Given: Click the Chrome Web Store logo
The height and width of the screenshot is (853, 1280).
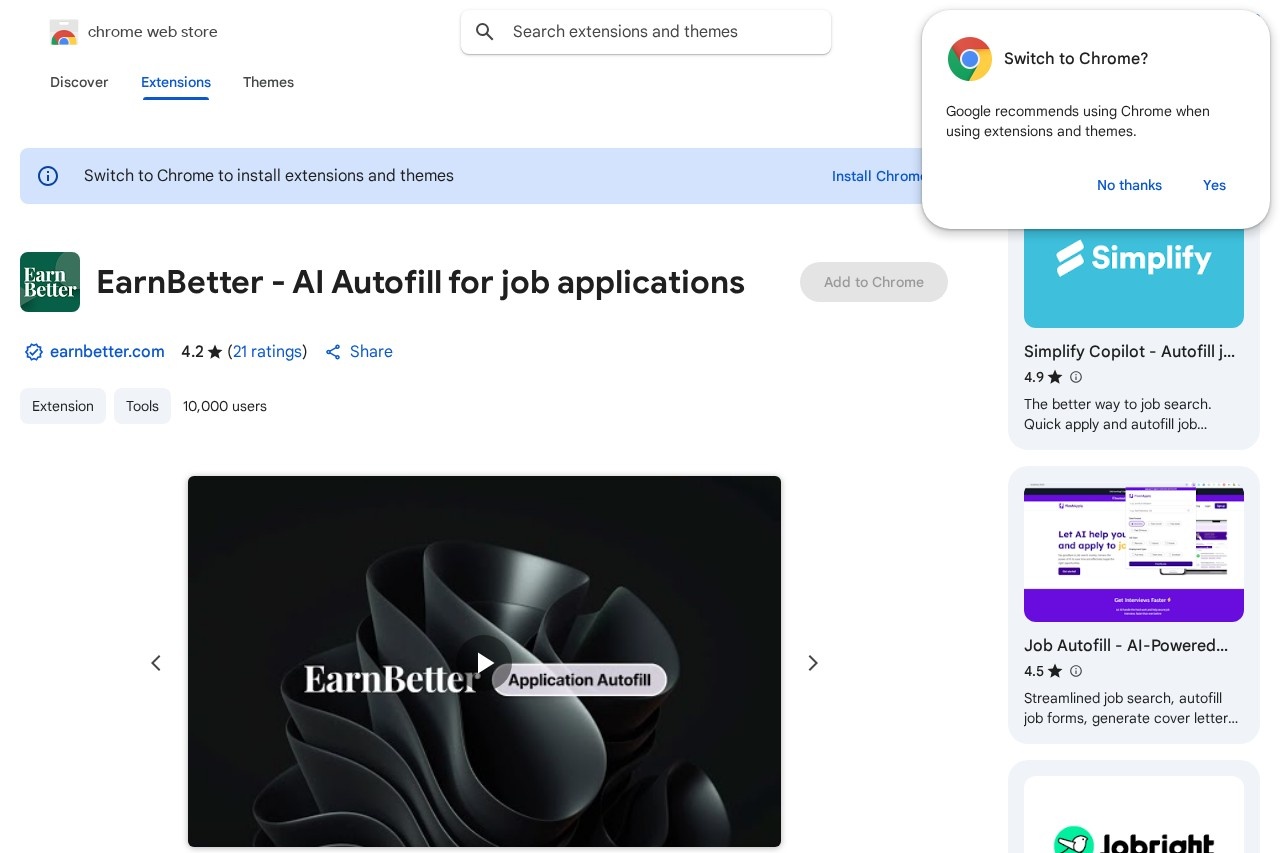Looking at the screenshot, I should [64, 32].
